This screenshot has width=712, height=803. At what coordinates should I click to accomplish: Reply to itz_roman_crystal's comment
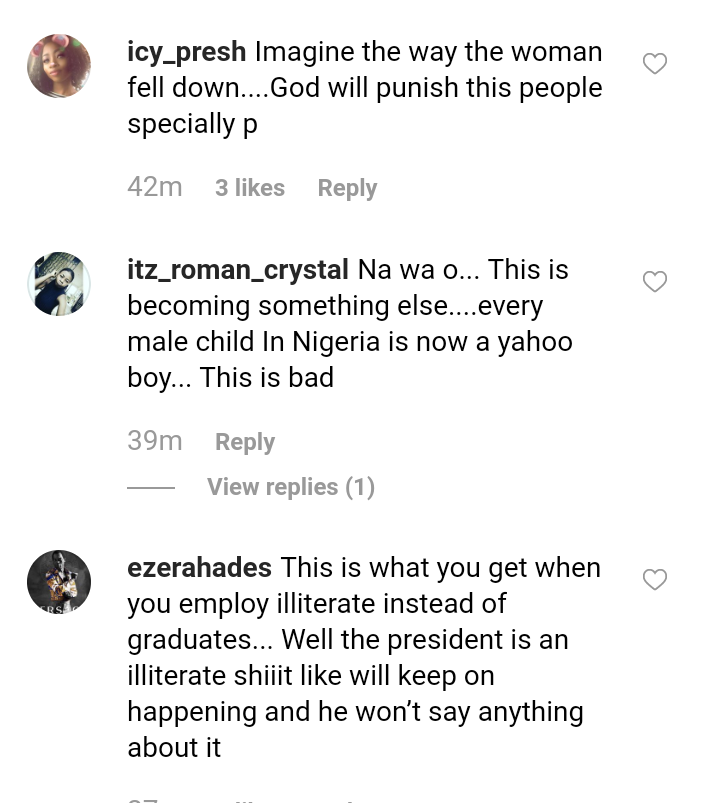pyautogui.click(x=245, y=442)
